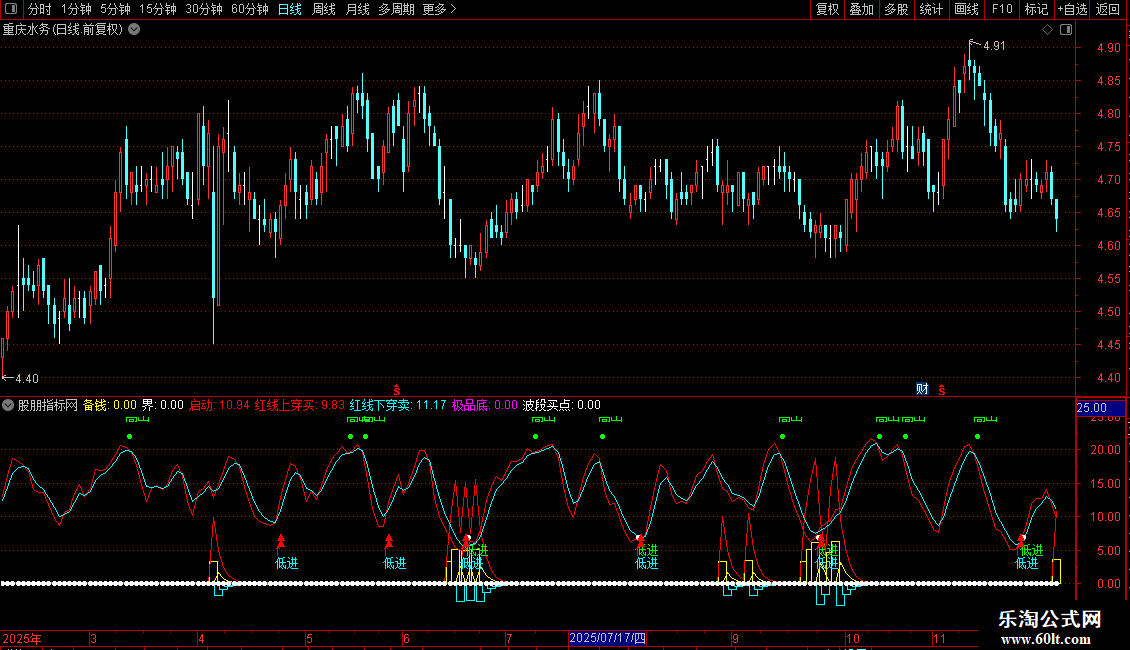Click the 4.90 price axis label
1130x650 pixels.
(1108, 48)
